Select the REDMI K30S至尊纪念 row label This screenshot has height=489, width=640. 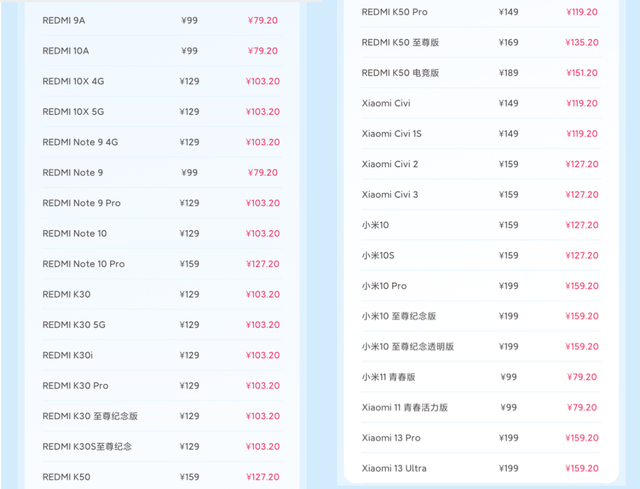87,446
